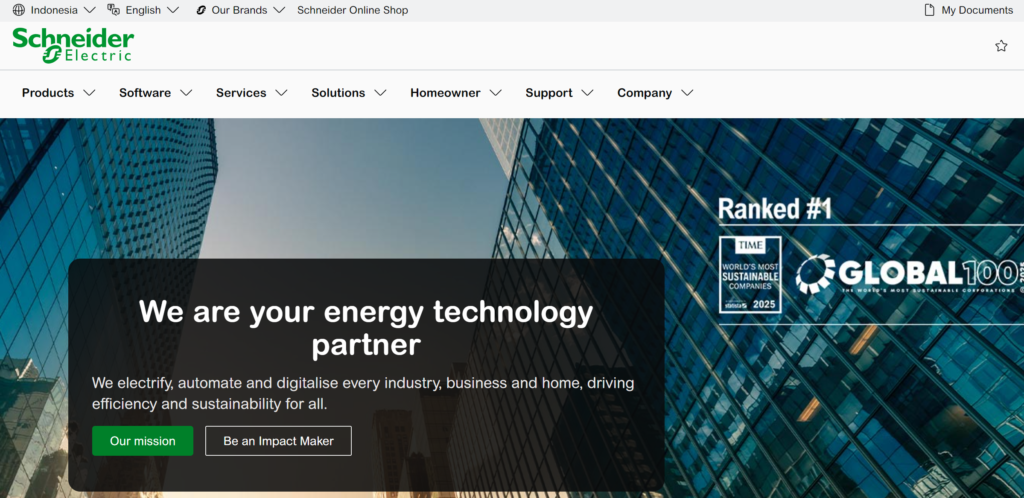Click the 'We are your energy technology partner' headline
The width and height of the screenshot is (1024, 498).
366,328
